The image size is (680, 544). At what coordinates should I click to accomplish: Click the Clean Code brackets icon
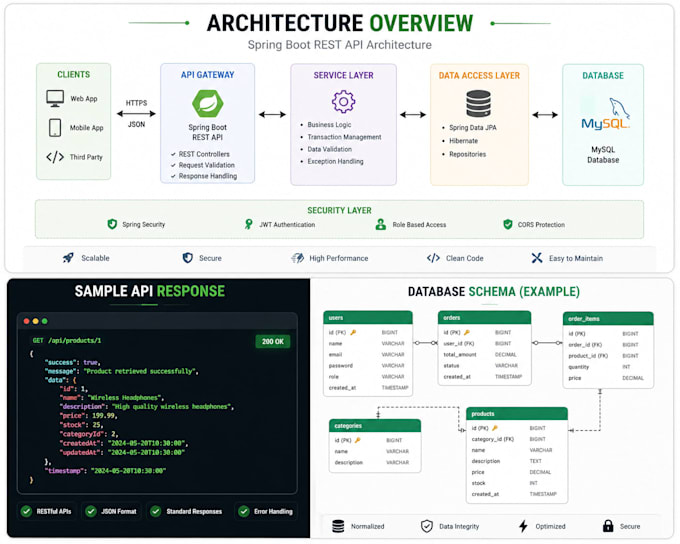pos(433,258)
